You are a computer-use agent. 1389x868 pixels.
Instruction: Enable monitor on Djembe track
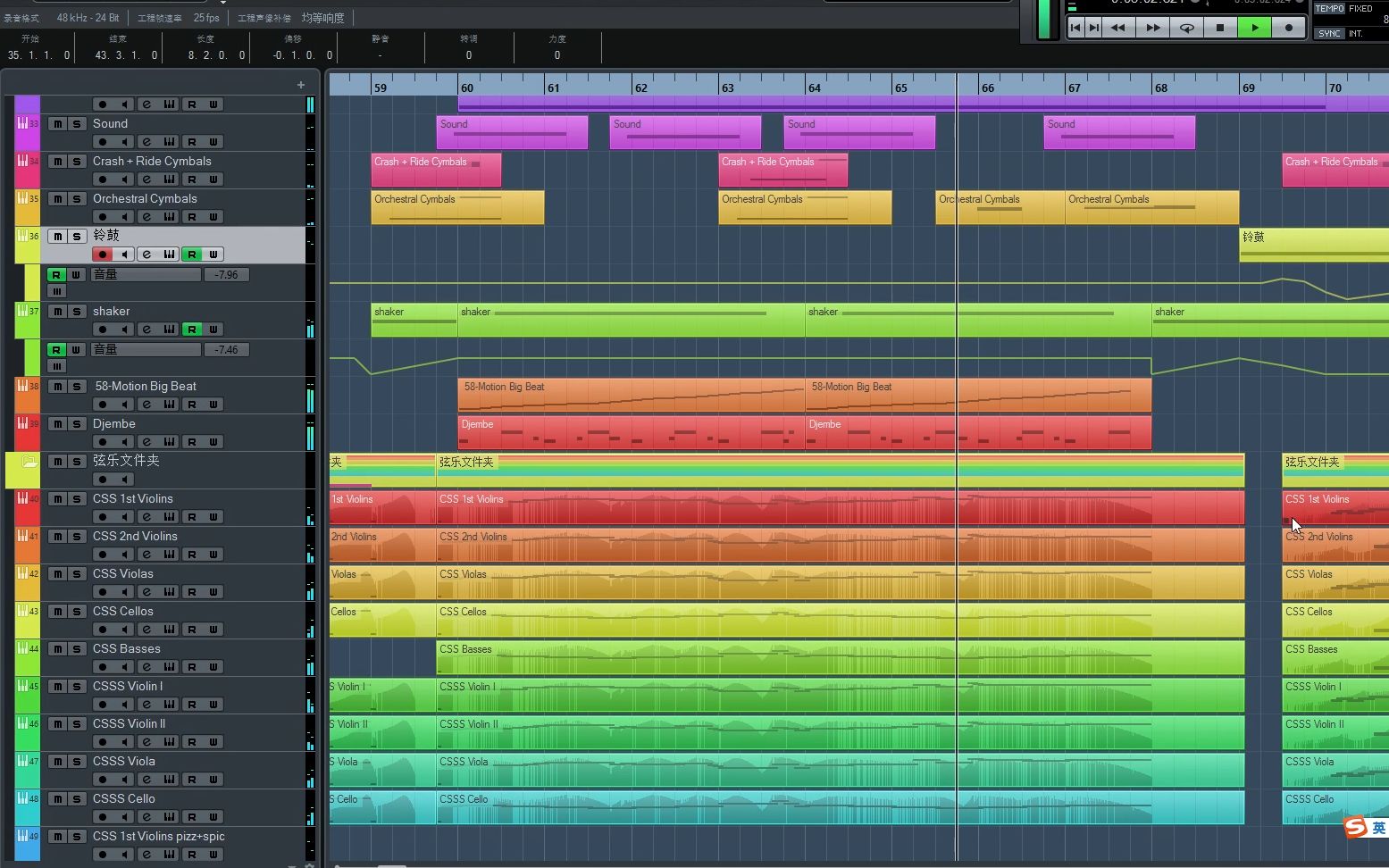tap(125, 442)
